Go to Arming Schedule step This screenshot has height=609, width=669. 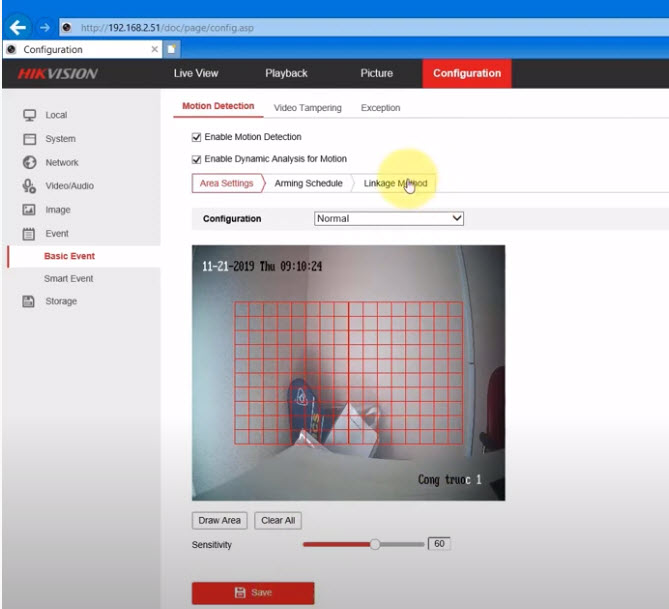308,183
